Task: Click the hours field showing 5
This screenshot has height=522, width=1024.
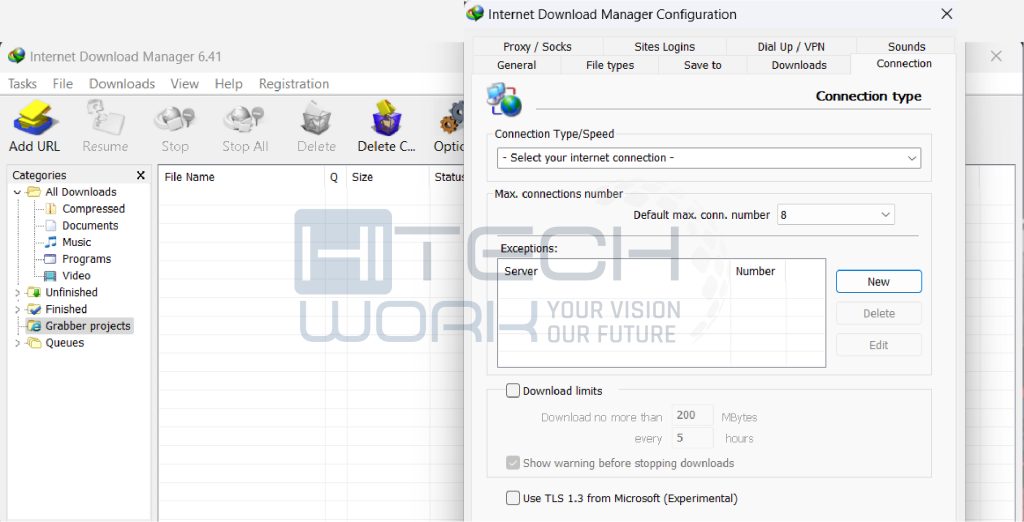Action: pos(692,438)
